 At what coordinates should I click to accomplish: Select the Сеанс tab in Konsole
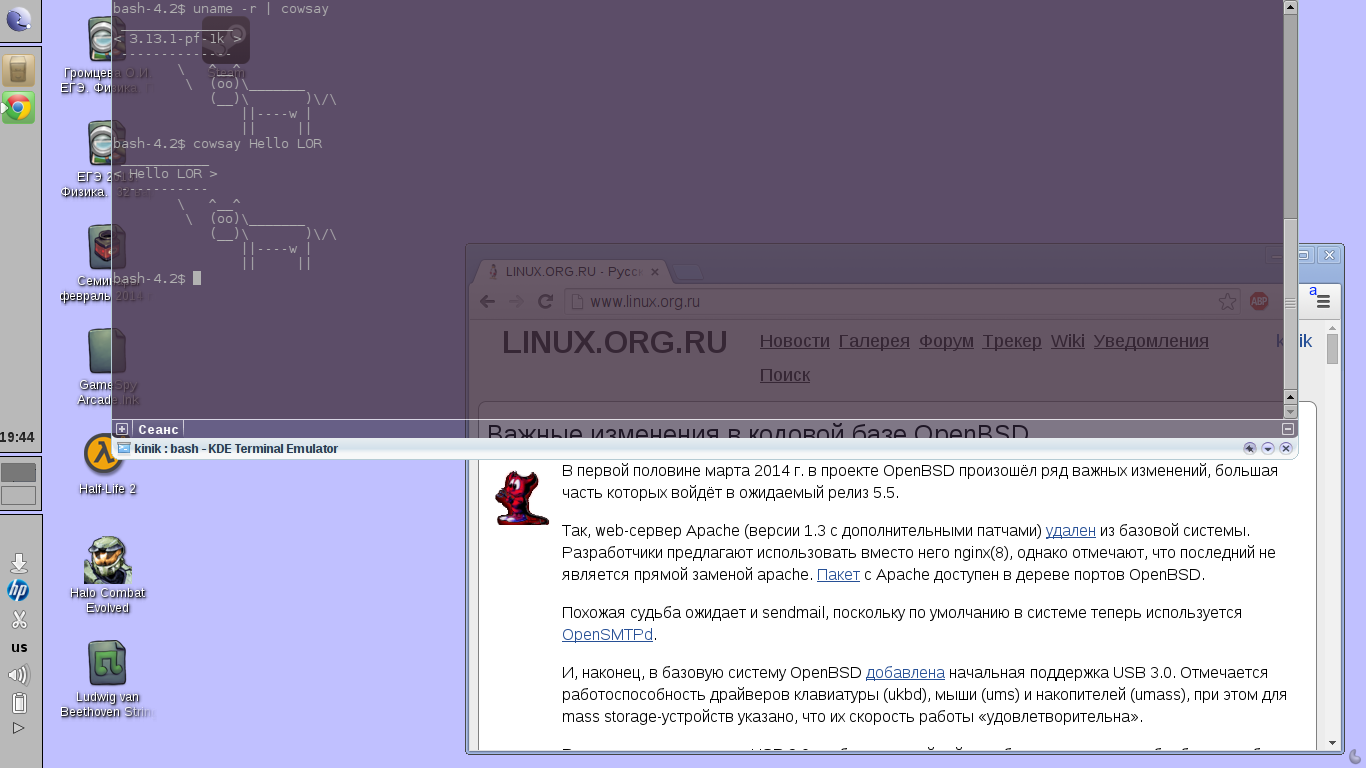pos(158,429)
